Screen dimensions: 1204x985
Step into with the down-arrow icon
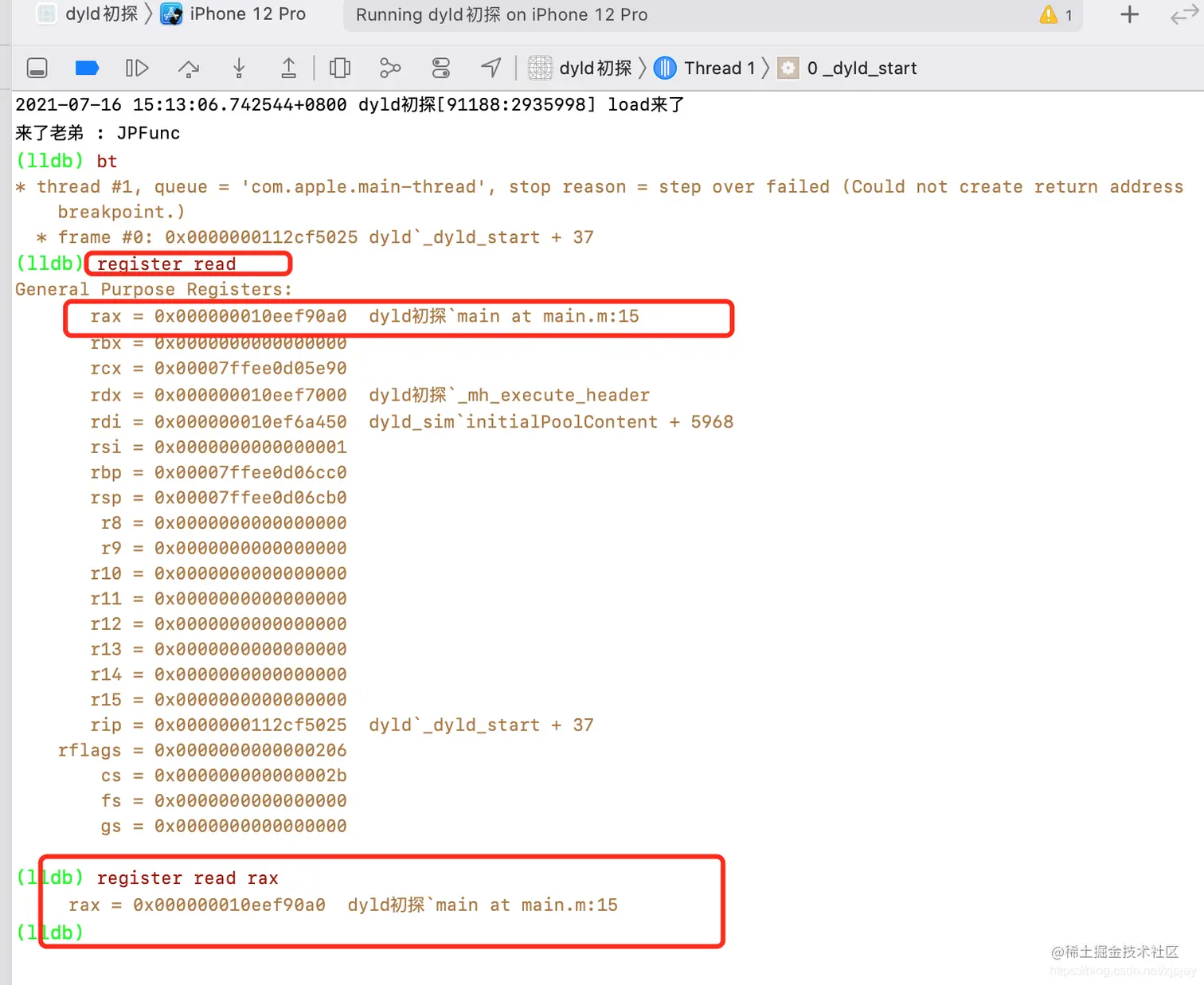(x=239, y=68)
